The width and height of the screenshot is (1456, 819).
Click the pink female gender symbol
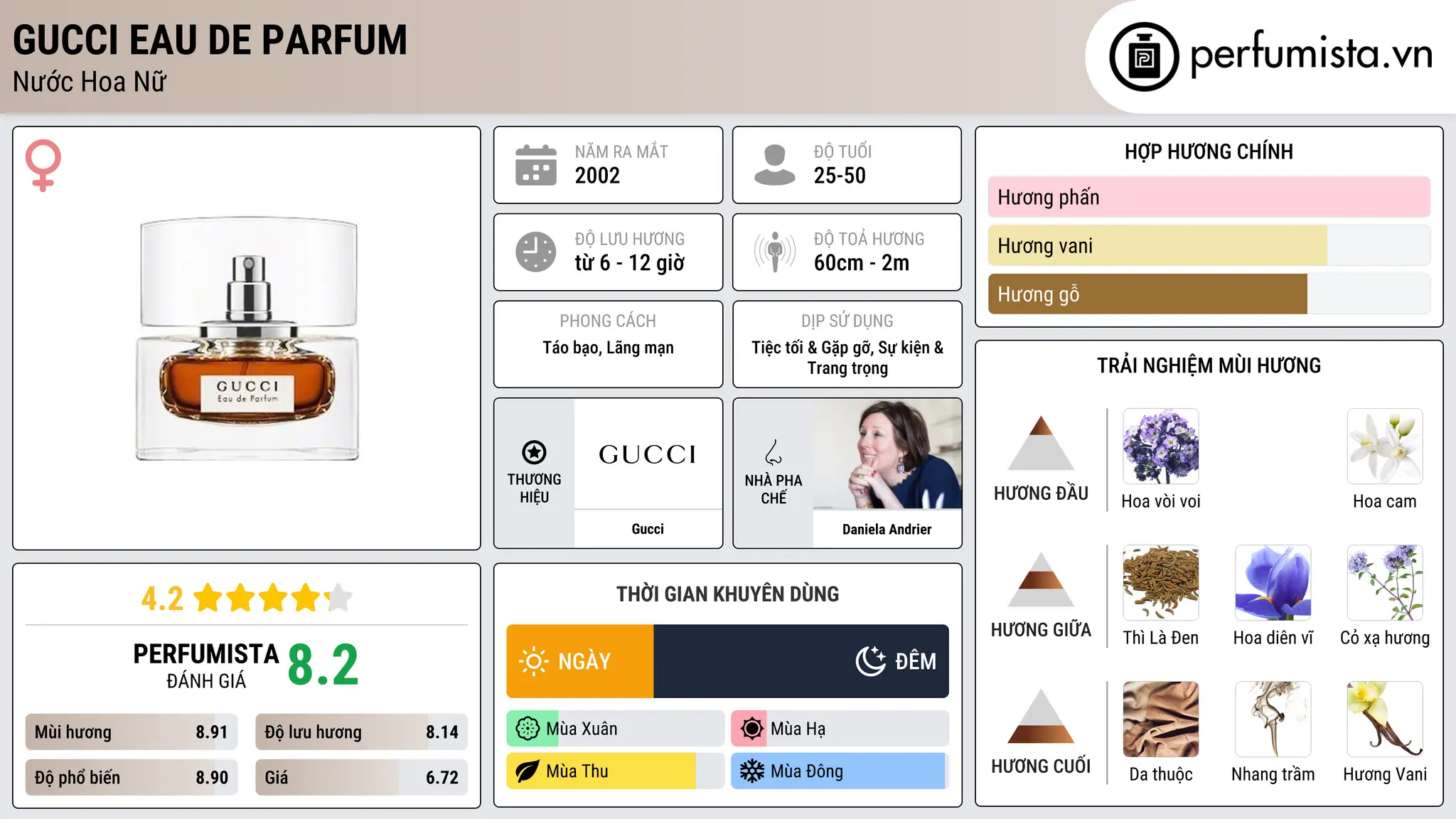tap(43, 166)
